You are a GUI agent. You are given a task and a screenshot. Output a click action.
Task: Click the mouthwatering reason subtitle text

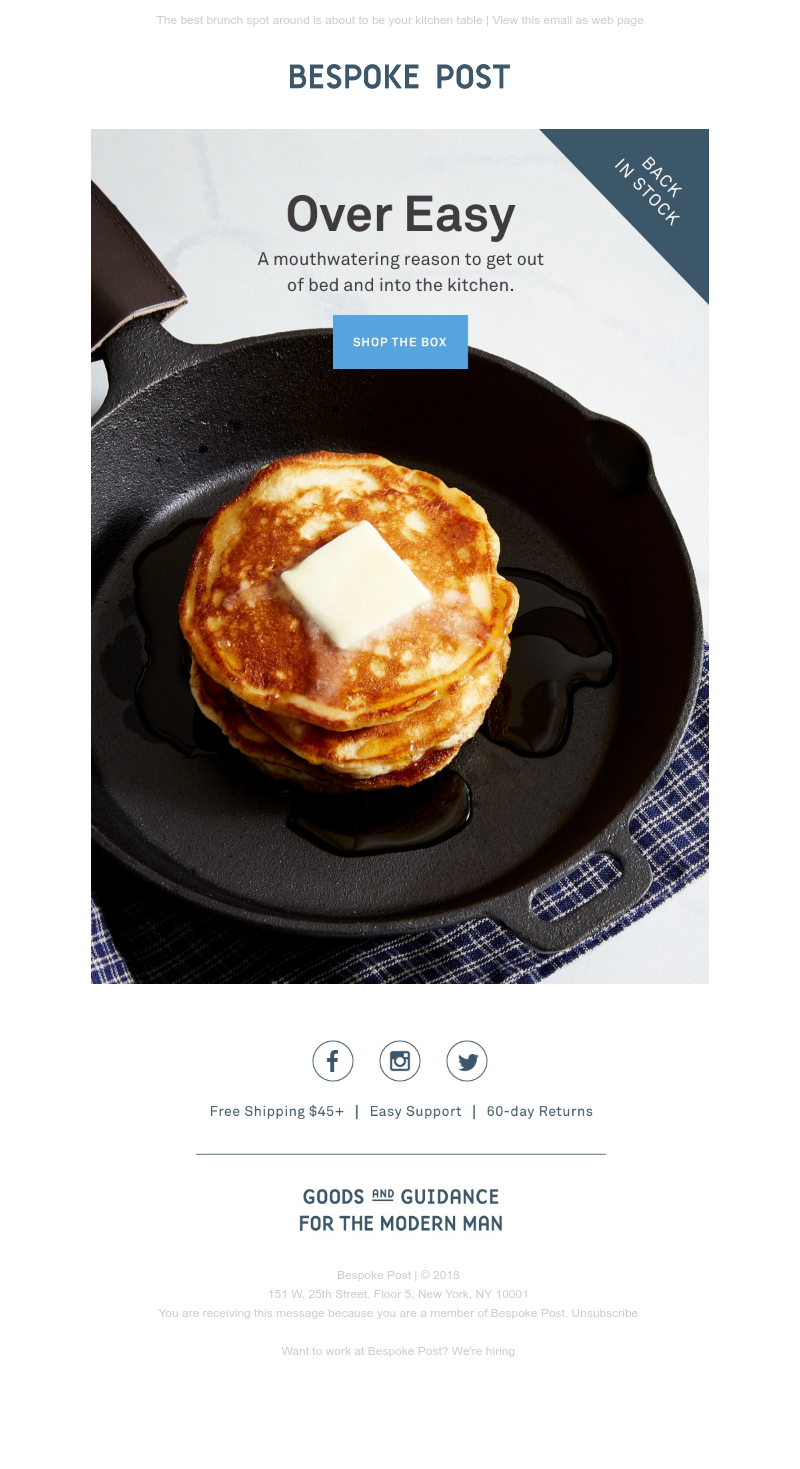400,272
